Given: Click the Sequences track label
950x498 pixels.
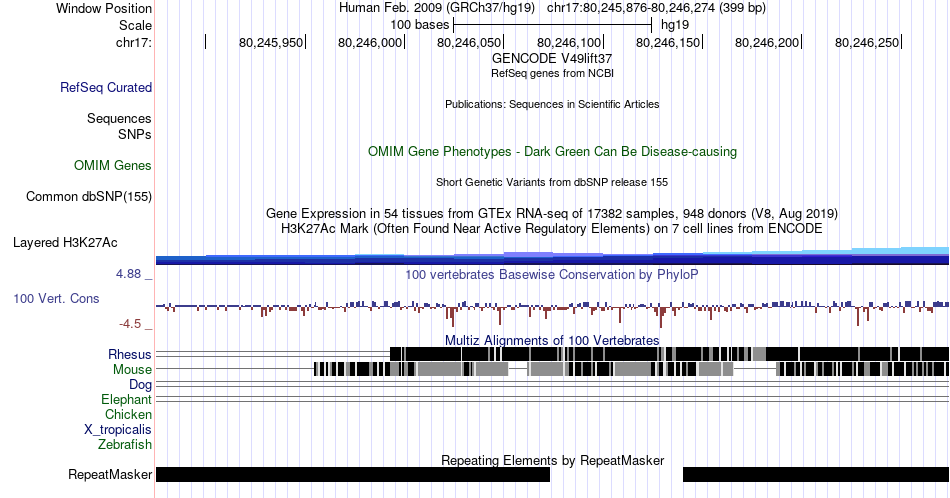Looking at the screenshot, I should pos(119,118).
